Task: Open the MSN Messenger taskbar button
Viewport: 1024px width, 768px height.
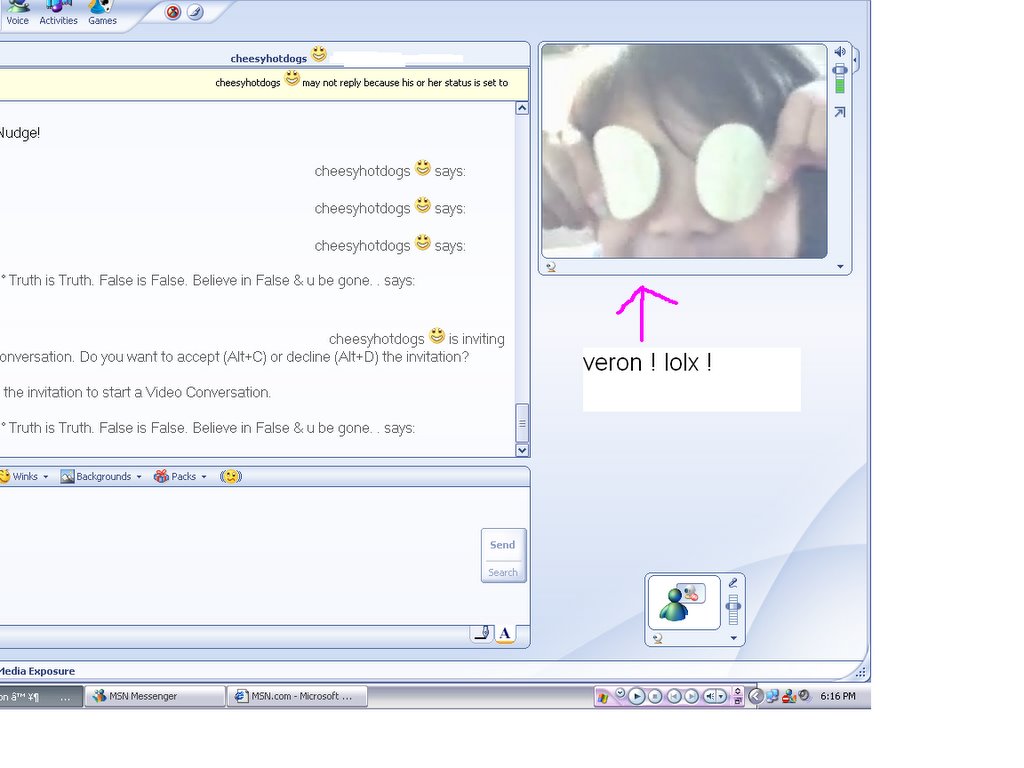Action: (x=155, y=696)
